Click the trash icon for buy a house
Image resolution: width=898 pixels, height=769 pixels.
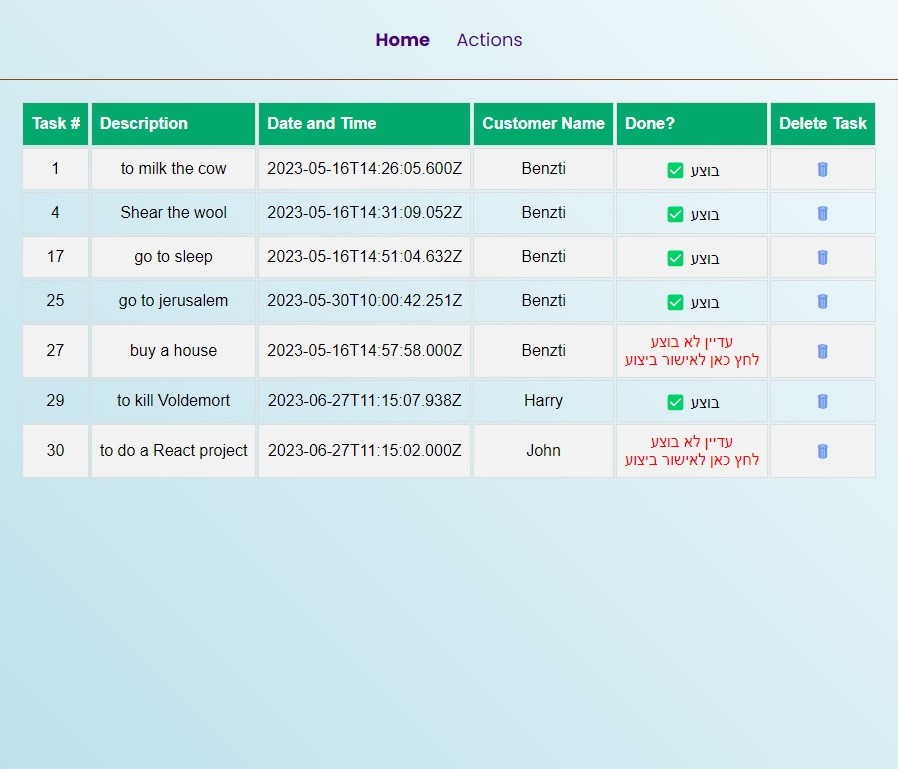[x=822, y=351]
